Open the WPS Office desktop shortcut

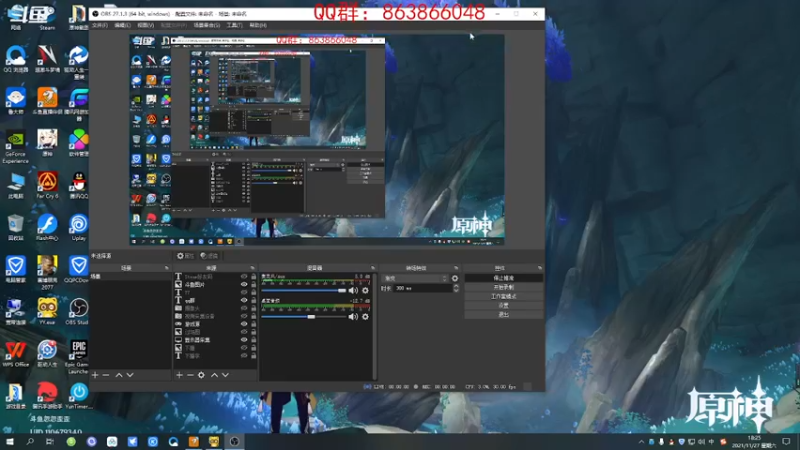click(x=15, y=354)
